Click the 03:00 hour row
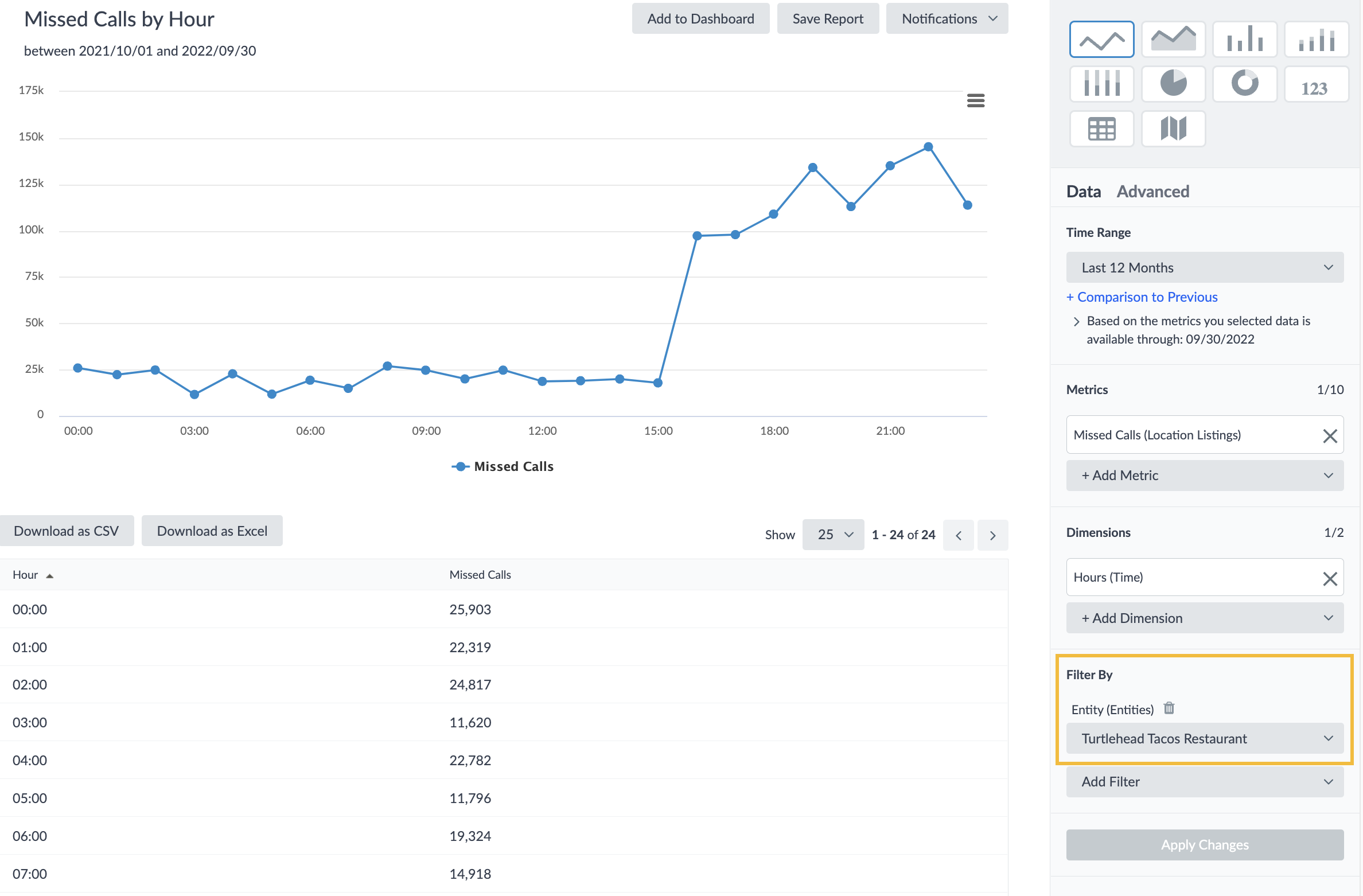1363x896 pixels. tap(504, 723)
